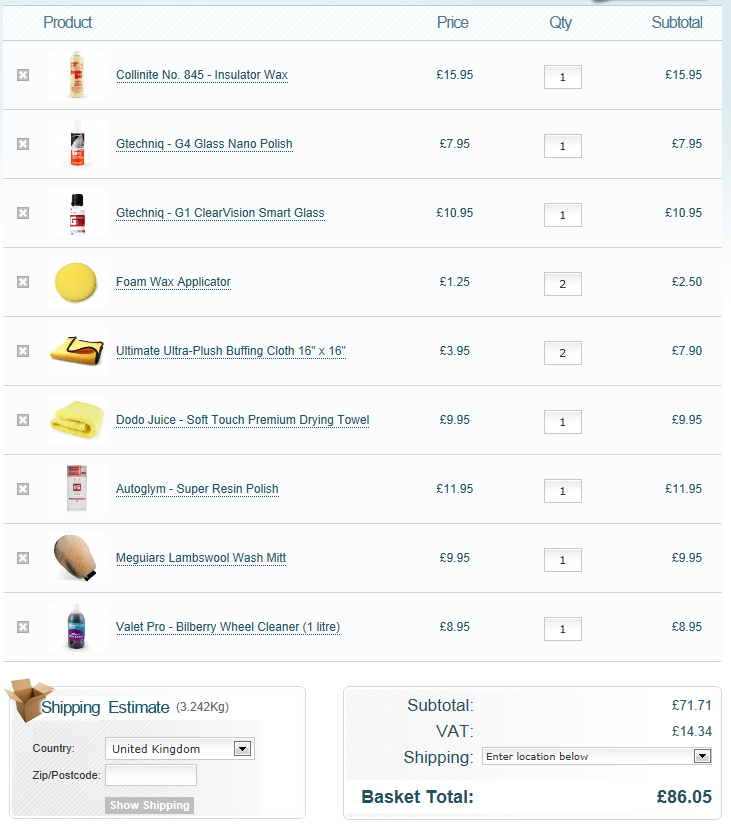Remove Foam Wax Applicator from basket

23,282
